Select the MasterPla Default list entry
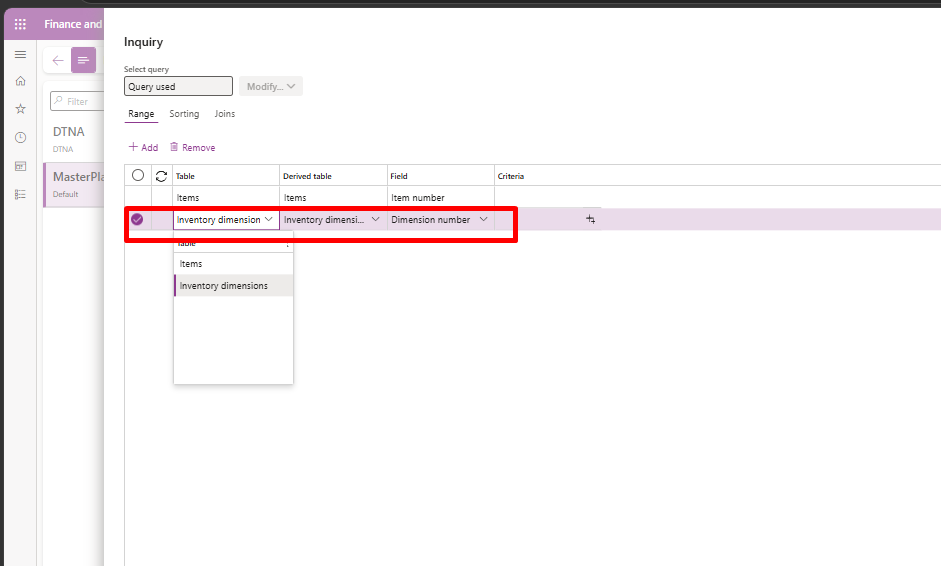This screenshot has width=941, height=566. tap(74, 185)
